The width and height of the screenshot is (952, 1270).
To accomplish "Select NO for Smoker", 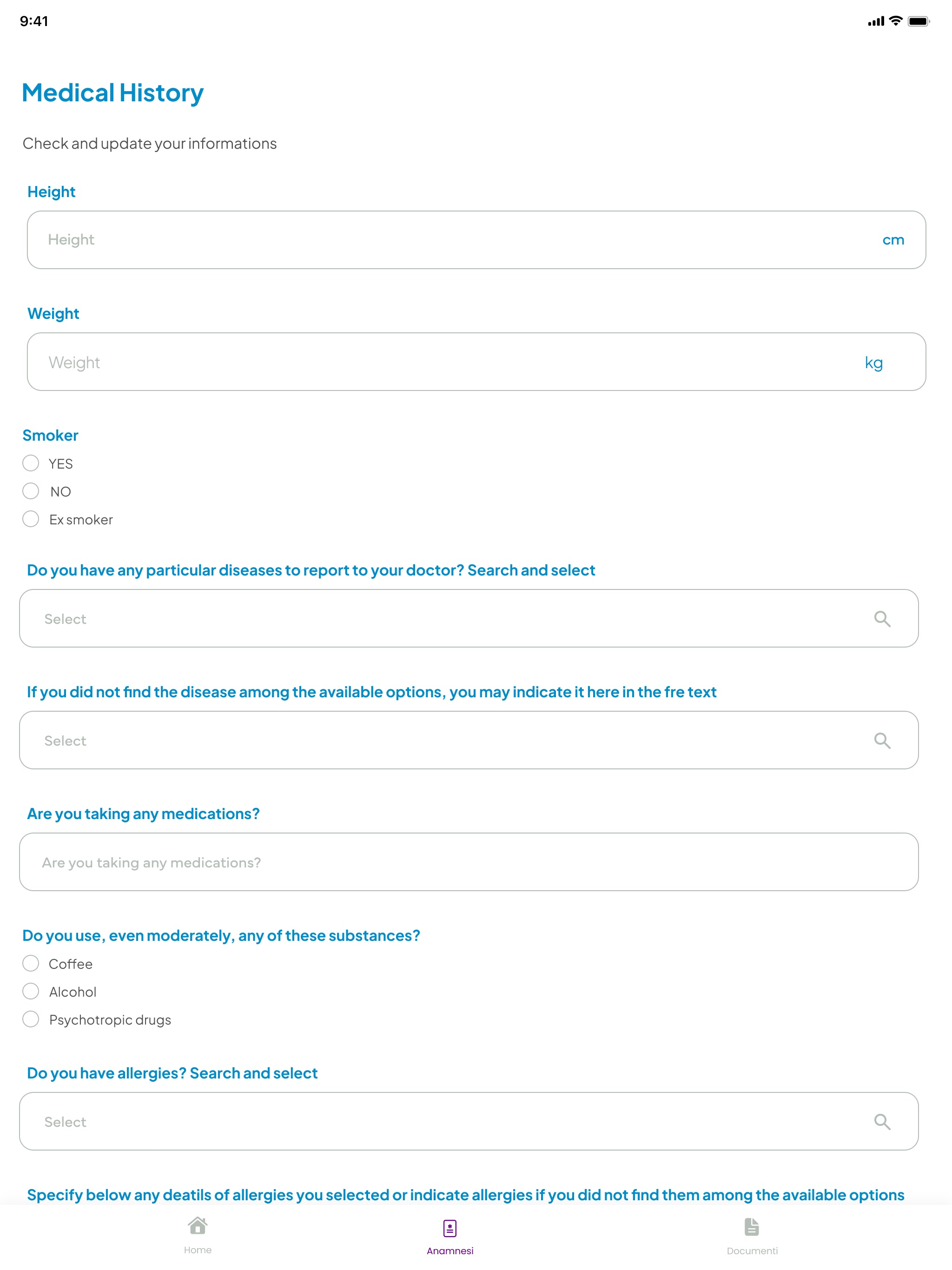I will pos(30,491).
